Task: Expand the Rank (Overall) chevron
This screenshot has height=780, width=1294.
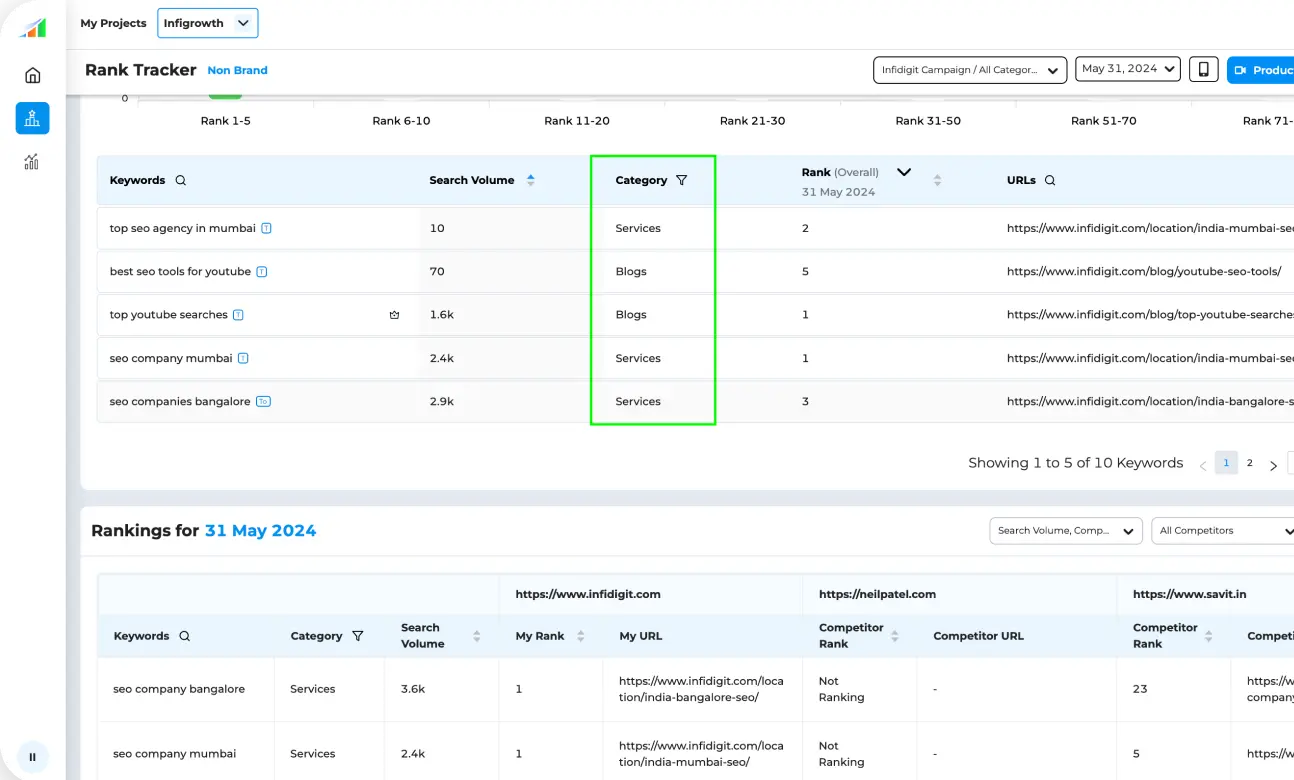Action: 904,172
